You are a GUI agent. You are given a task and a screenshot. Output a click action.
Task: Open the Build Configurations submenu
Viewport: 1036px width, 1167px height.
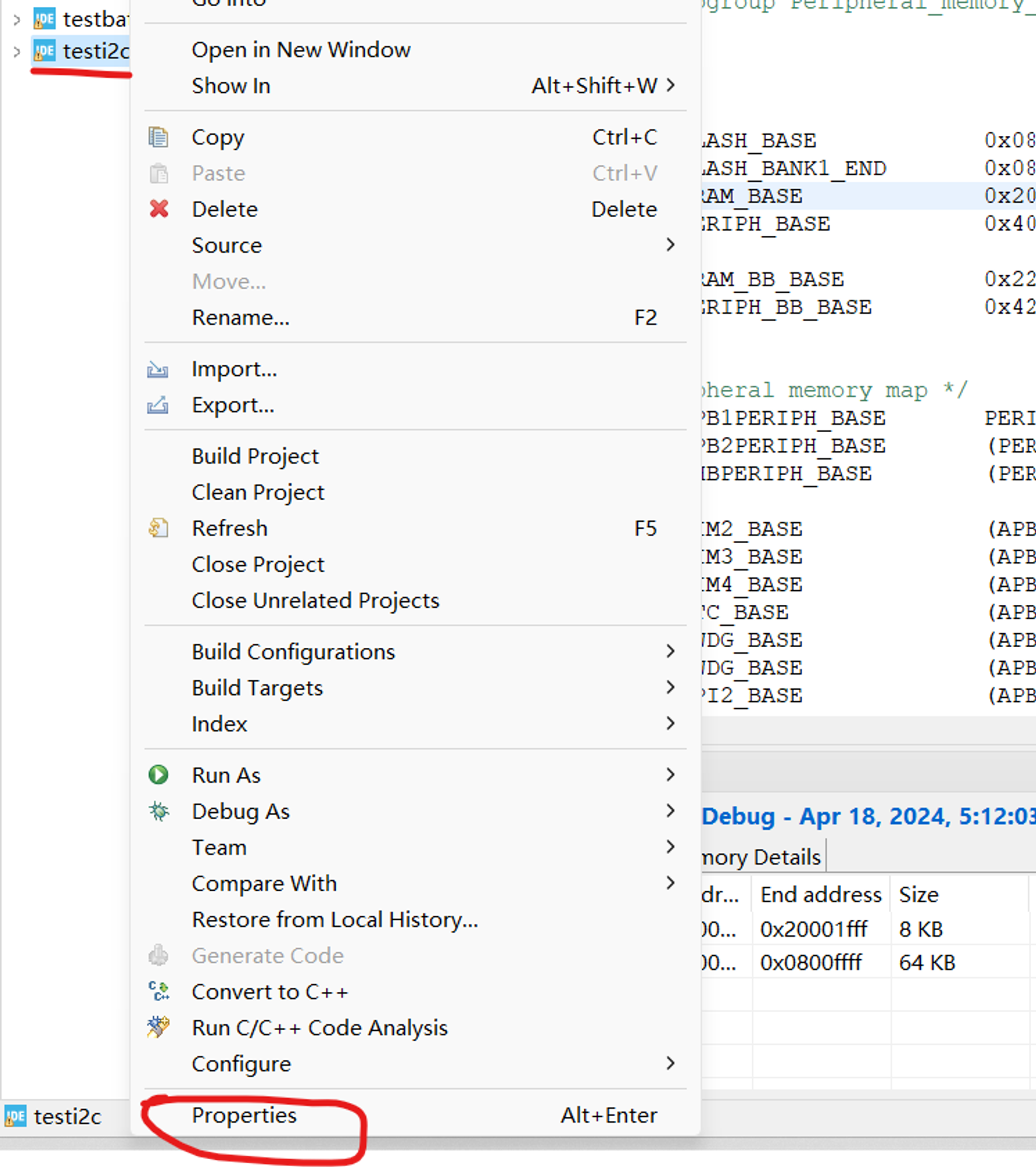point(293,651)
